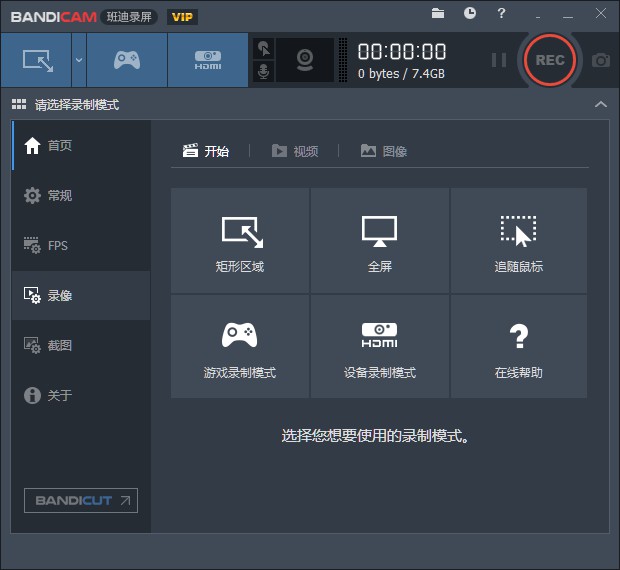This screenshot has width=620, height=570.
Task: Switch to the 开始 tab
Action: [x=206, y=151]
